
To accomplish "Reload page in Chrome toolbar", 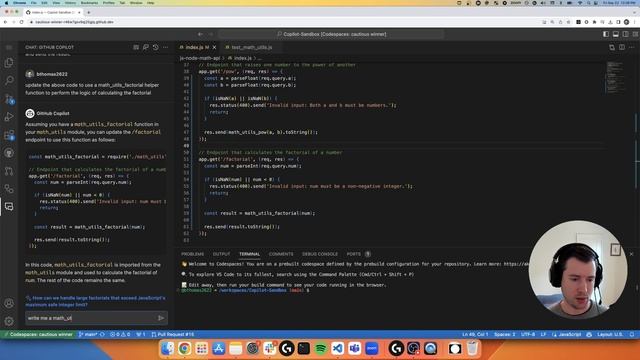I will [21, 22].
